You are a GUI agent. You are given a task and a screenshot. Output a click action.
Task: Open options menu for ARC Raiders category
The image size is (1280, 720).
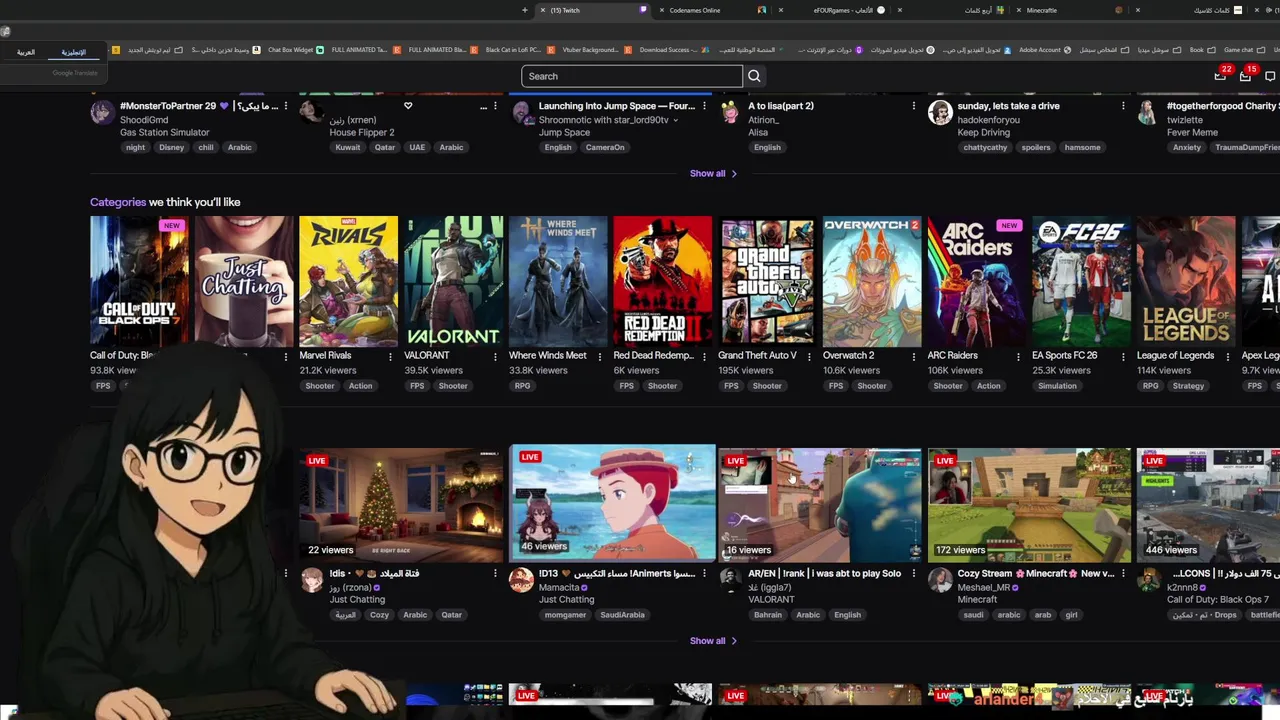pos(1018,356)
